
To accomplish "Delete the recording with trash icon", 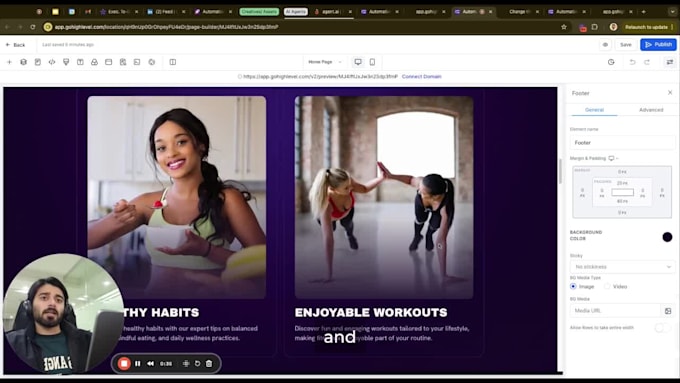I will (209, 363).
